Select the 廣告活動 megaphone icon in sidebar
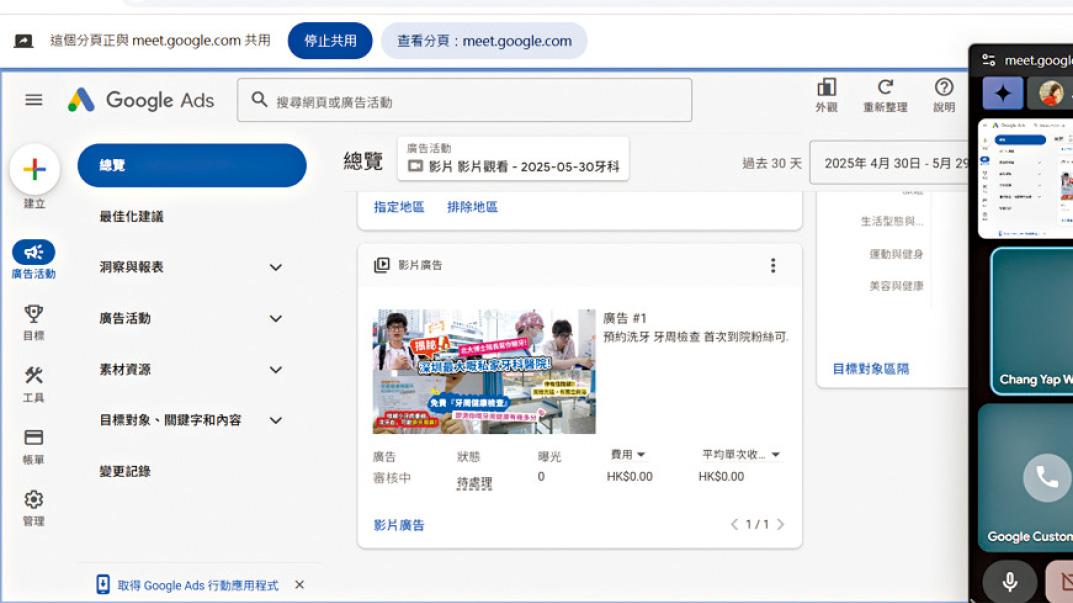1073x603 pixels. [x=36, y=250]
